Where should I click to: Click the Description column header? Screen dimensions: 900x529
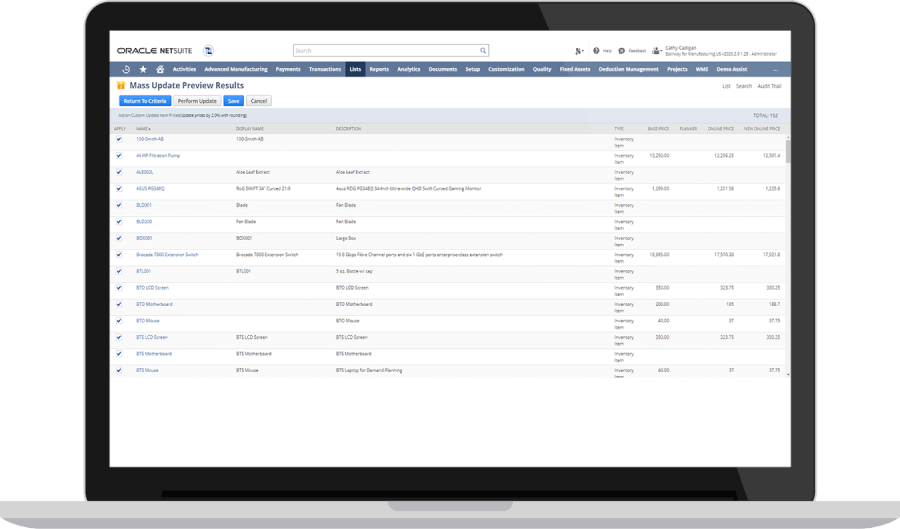pyautogui.click(x=348, y=129)
